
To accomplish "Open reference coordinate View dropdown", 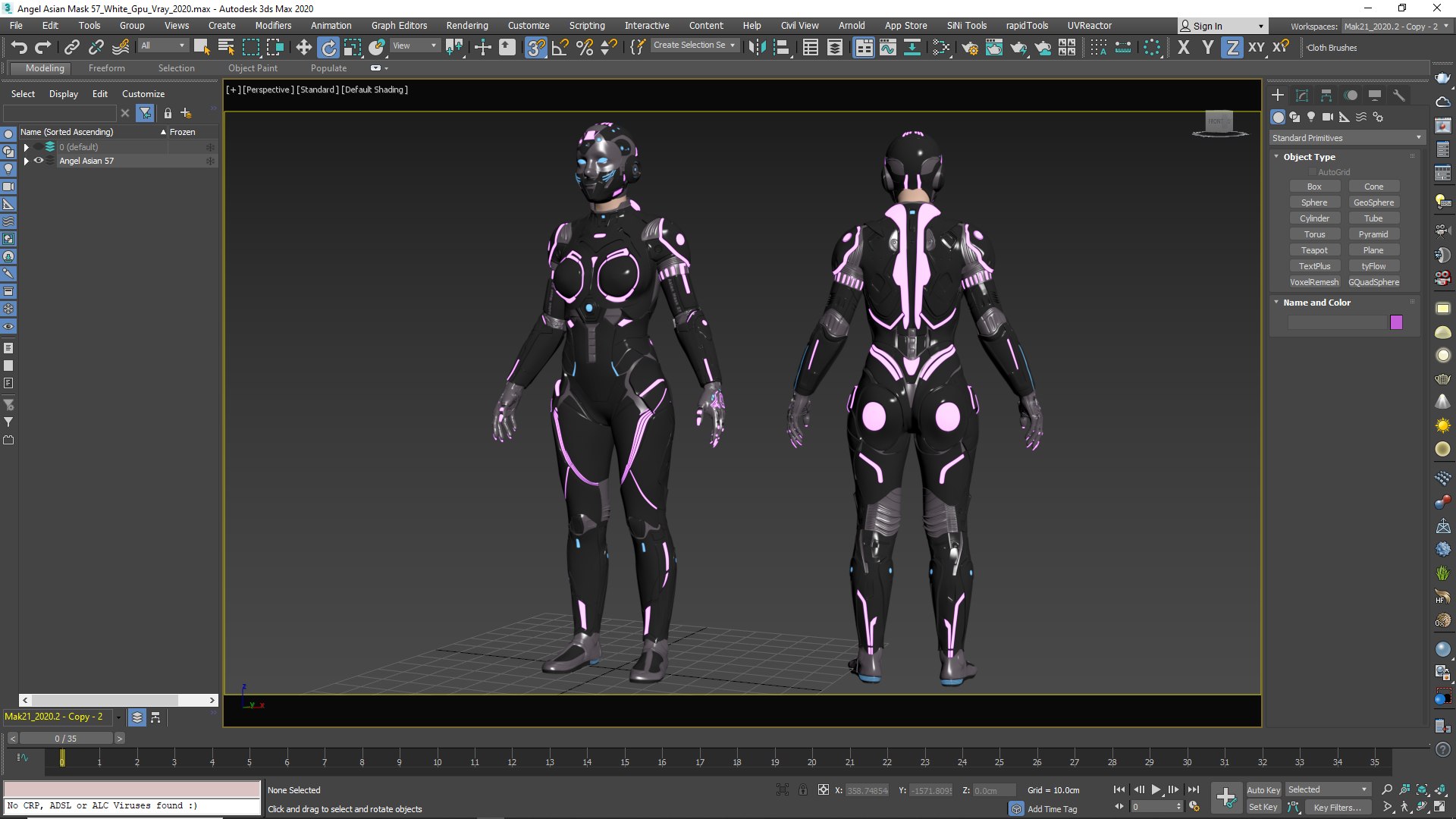I will coord(414,45).
